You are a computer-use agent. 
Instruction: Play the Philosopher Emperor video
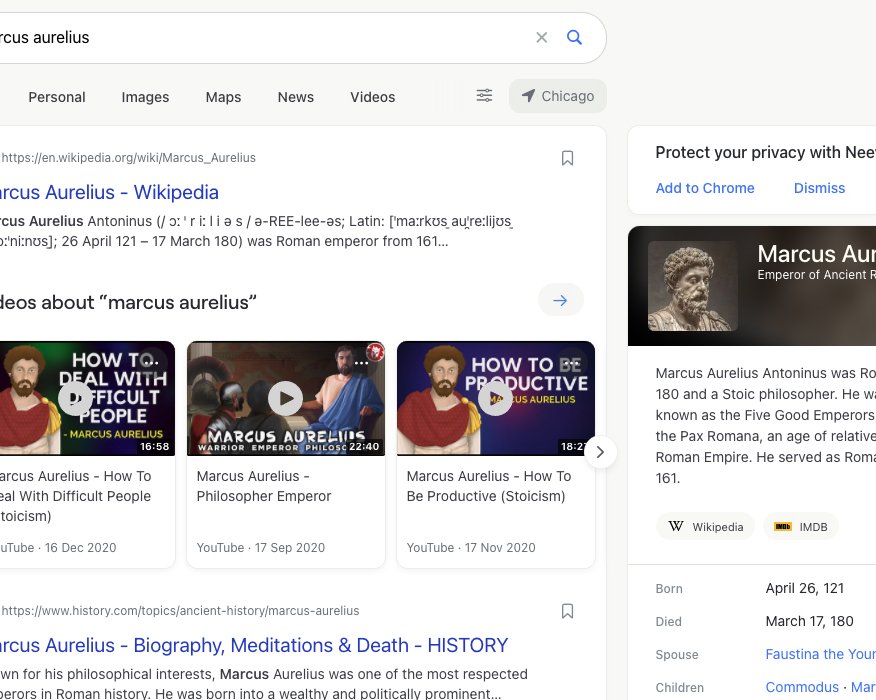[x=285, y=398]
